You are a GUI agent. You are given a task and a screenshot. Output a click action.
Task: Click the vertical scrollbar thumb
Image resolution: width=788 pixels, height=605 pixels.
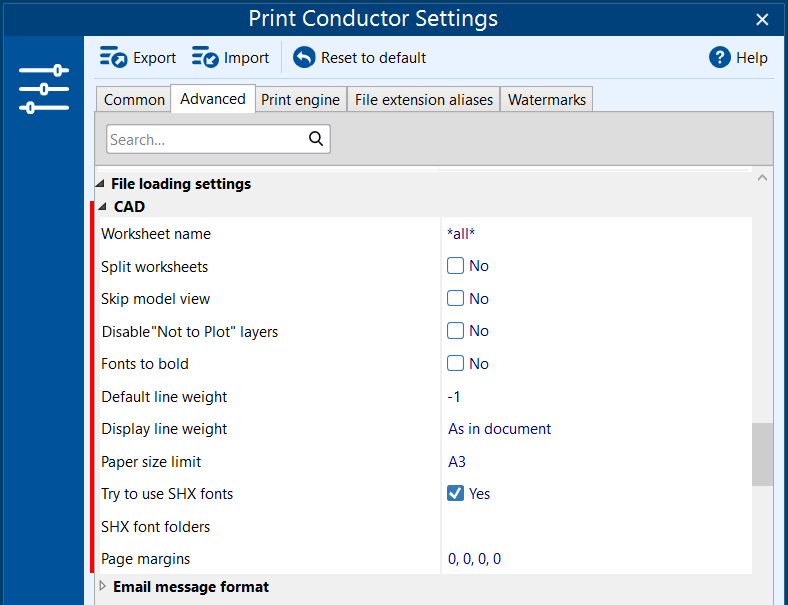click(x=762, y=454)
